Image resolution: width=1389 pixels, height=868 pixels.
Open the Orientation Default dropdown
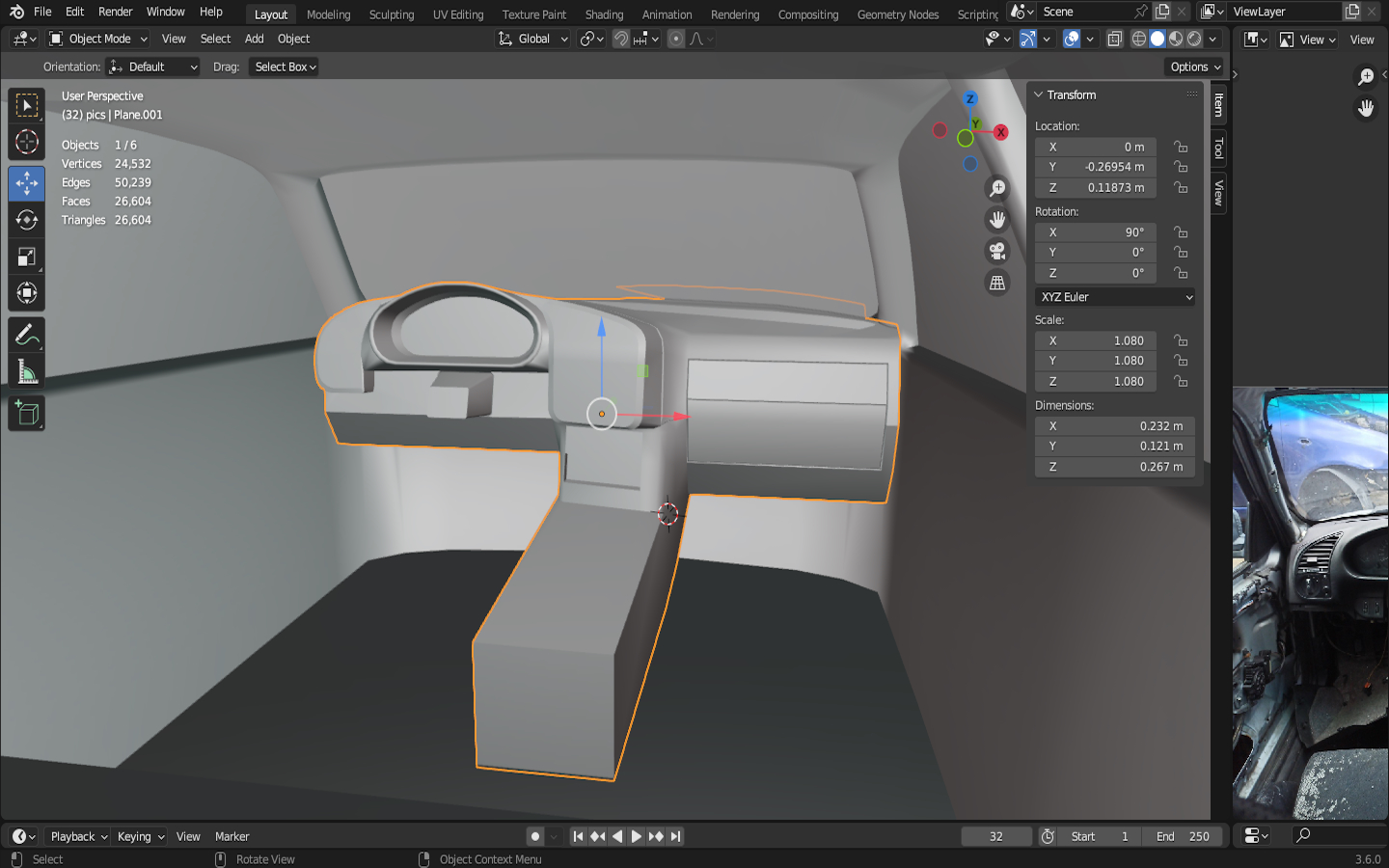pos(154,67)
